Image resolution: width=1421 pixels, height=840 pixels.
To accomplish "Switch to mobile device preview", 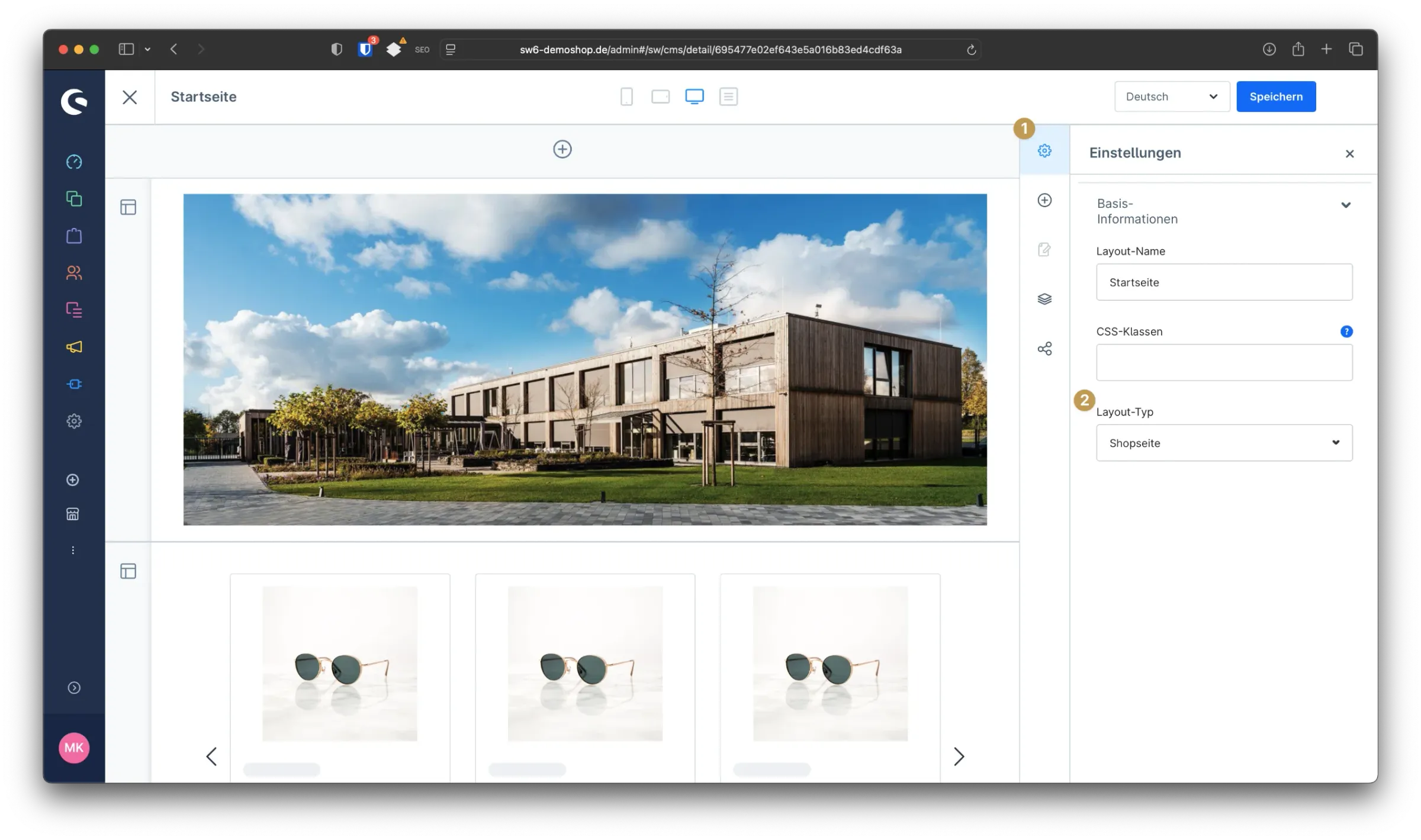I will [626, 96].
